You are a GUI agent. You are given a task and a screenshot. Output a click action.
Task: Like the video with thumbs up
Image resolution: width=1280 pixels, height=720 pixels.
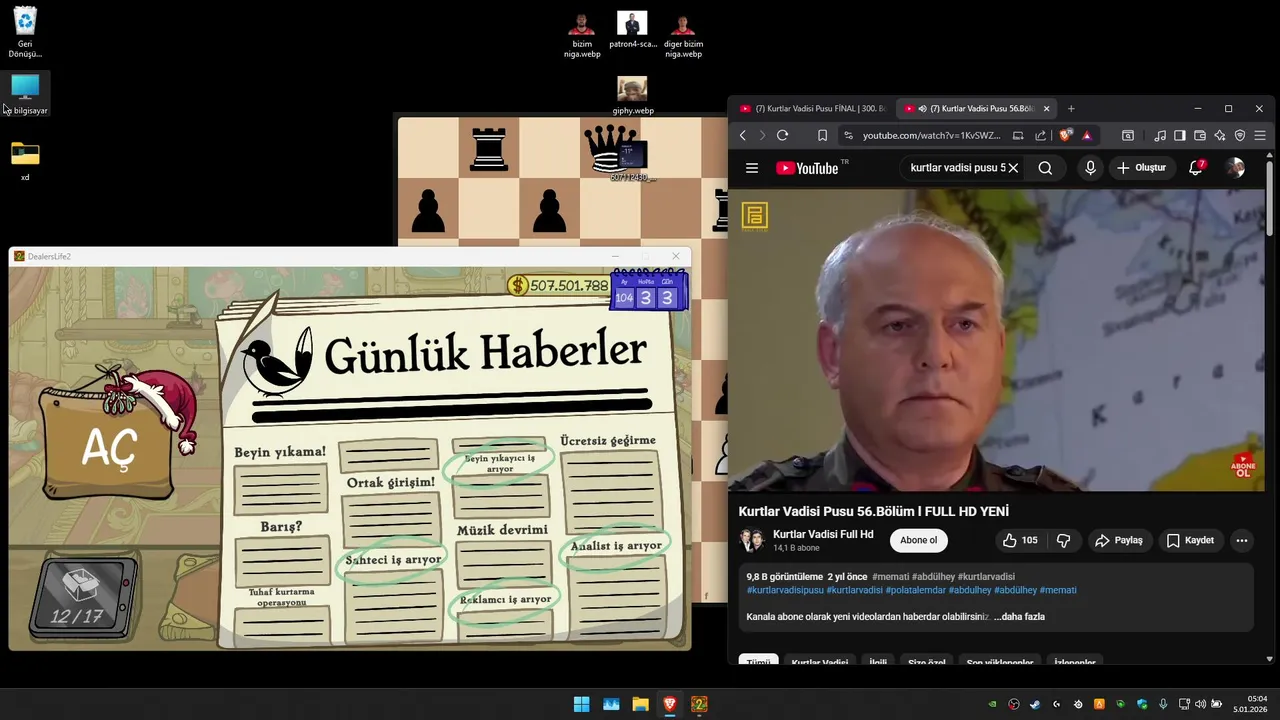click(x=1020, y=540)
